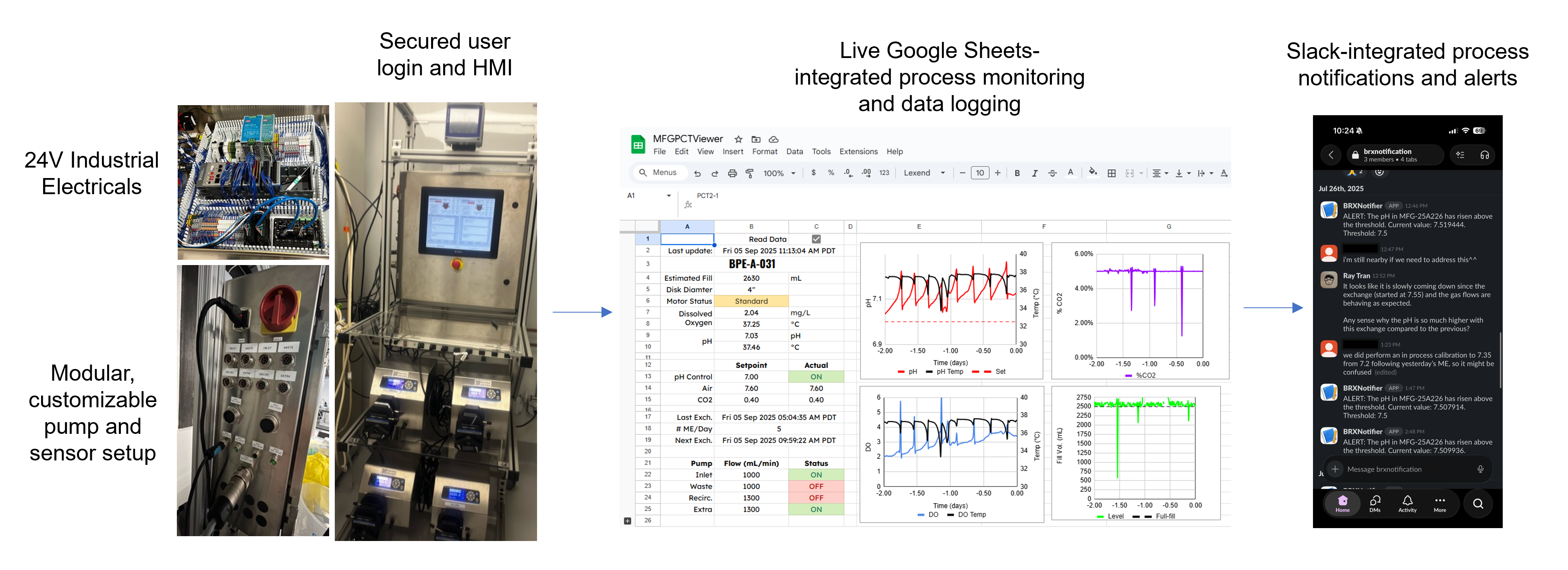Toggle bold formatting
Viewport: 1568px width, 570px height.
(1017, 173)
